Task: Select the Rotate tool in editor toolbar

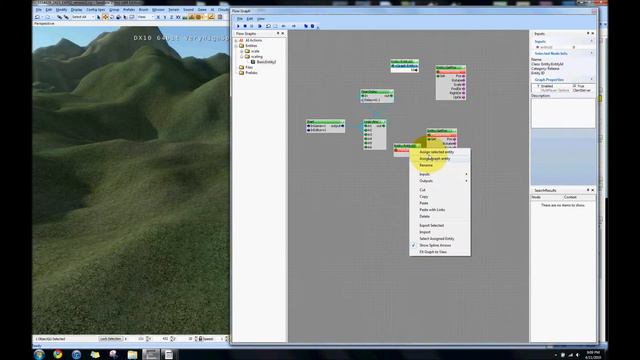Action: click(112, 17)
